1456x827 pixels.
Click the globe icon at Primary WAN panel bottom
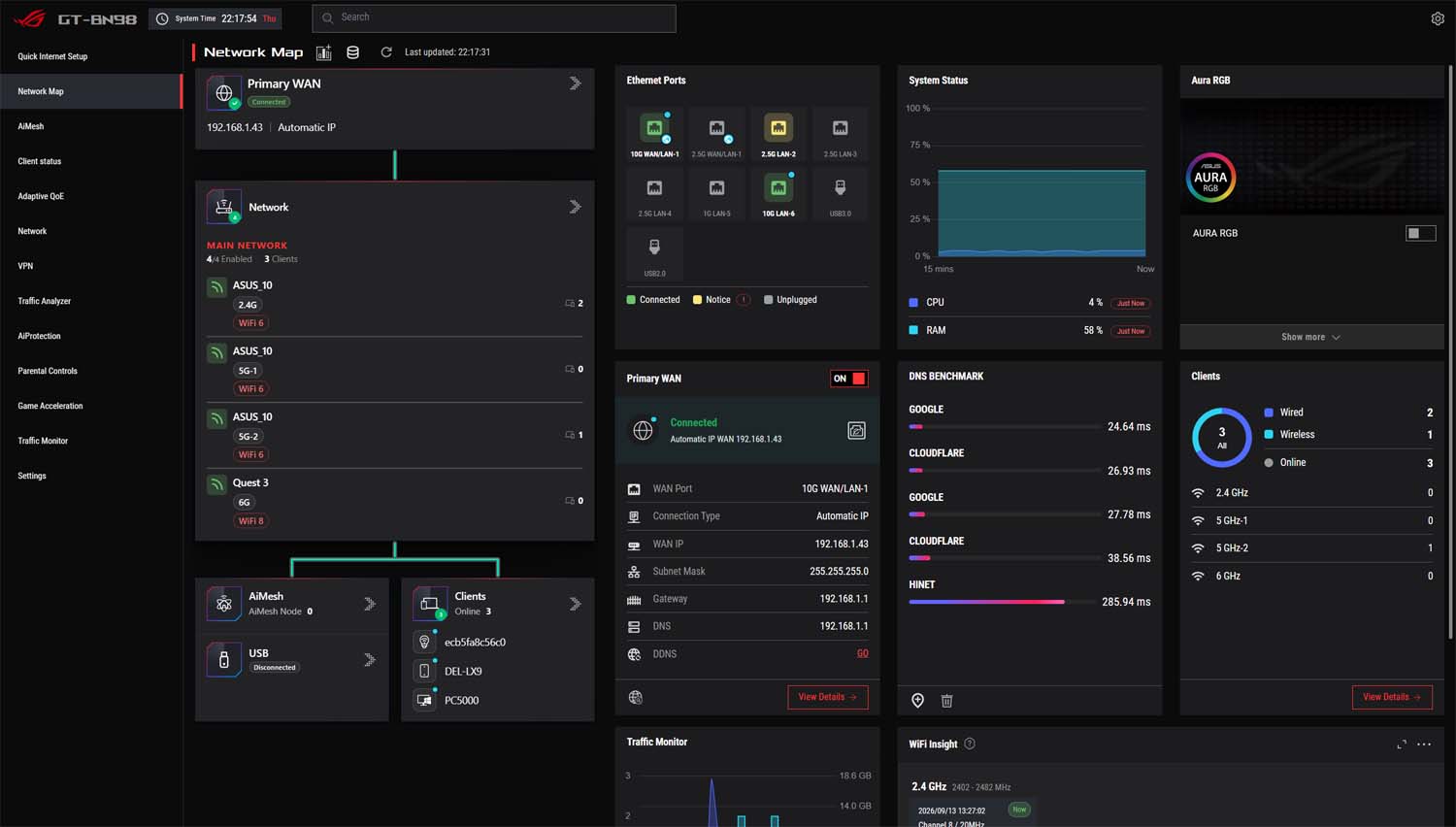pos(636,697)
